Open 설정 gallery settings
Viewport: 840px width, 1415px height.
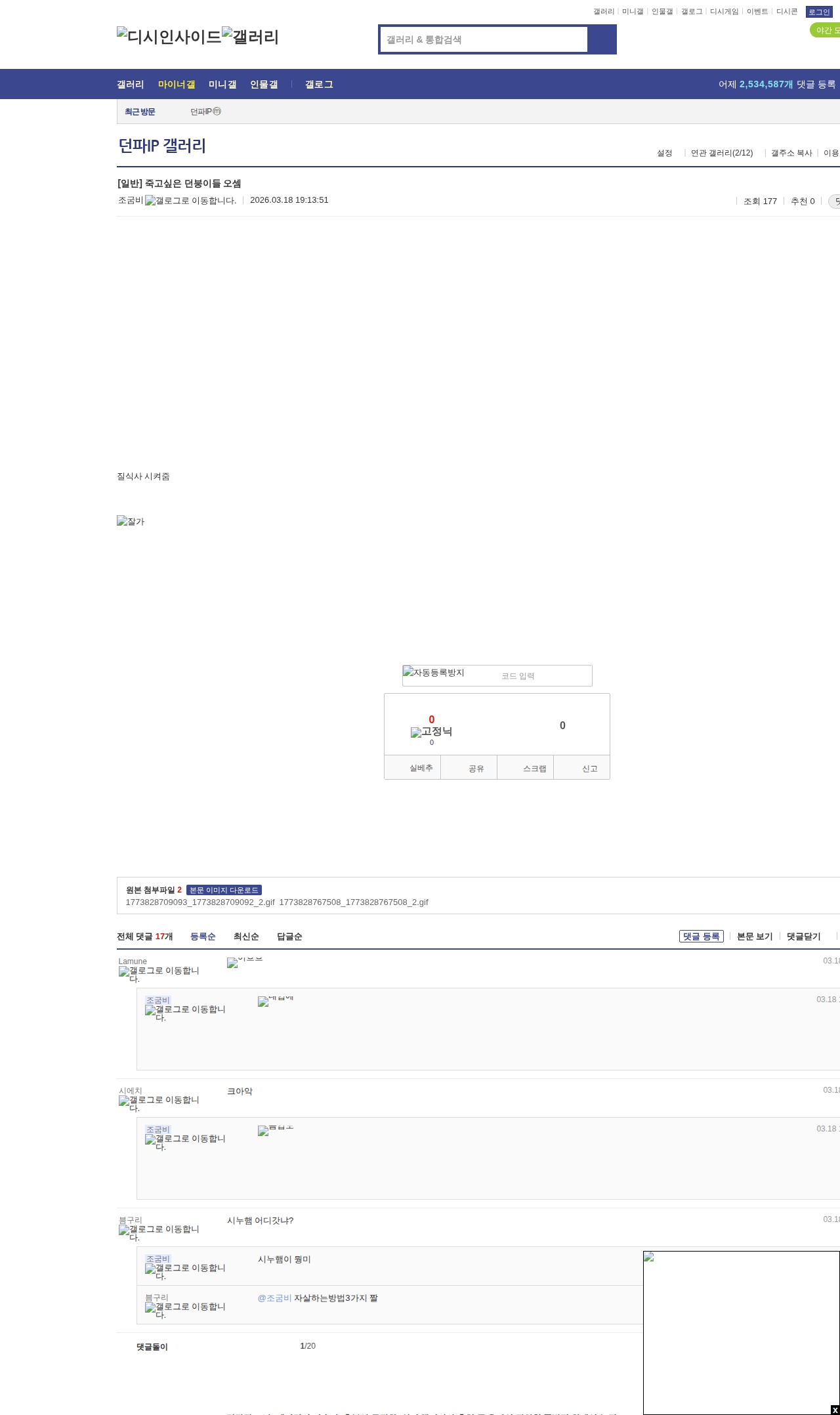tap(665, 153)
